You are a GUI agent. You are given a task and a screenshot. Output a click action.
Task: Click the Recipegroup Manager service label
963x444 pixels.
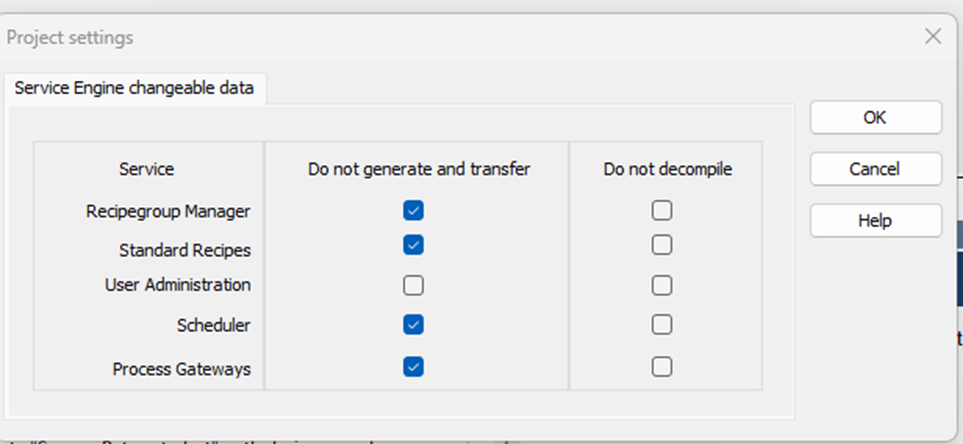(168, 212)
